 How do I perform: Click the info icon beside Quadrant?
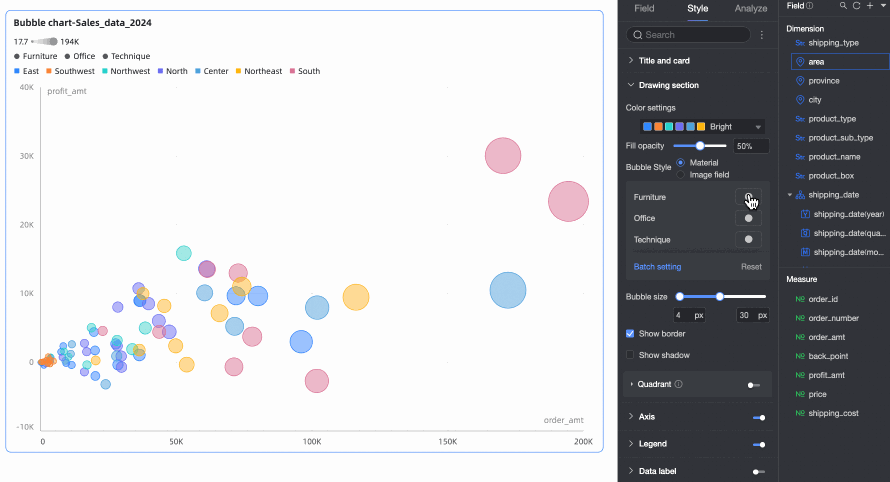pyautogui.click(x=678, y=384)
